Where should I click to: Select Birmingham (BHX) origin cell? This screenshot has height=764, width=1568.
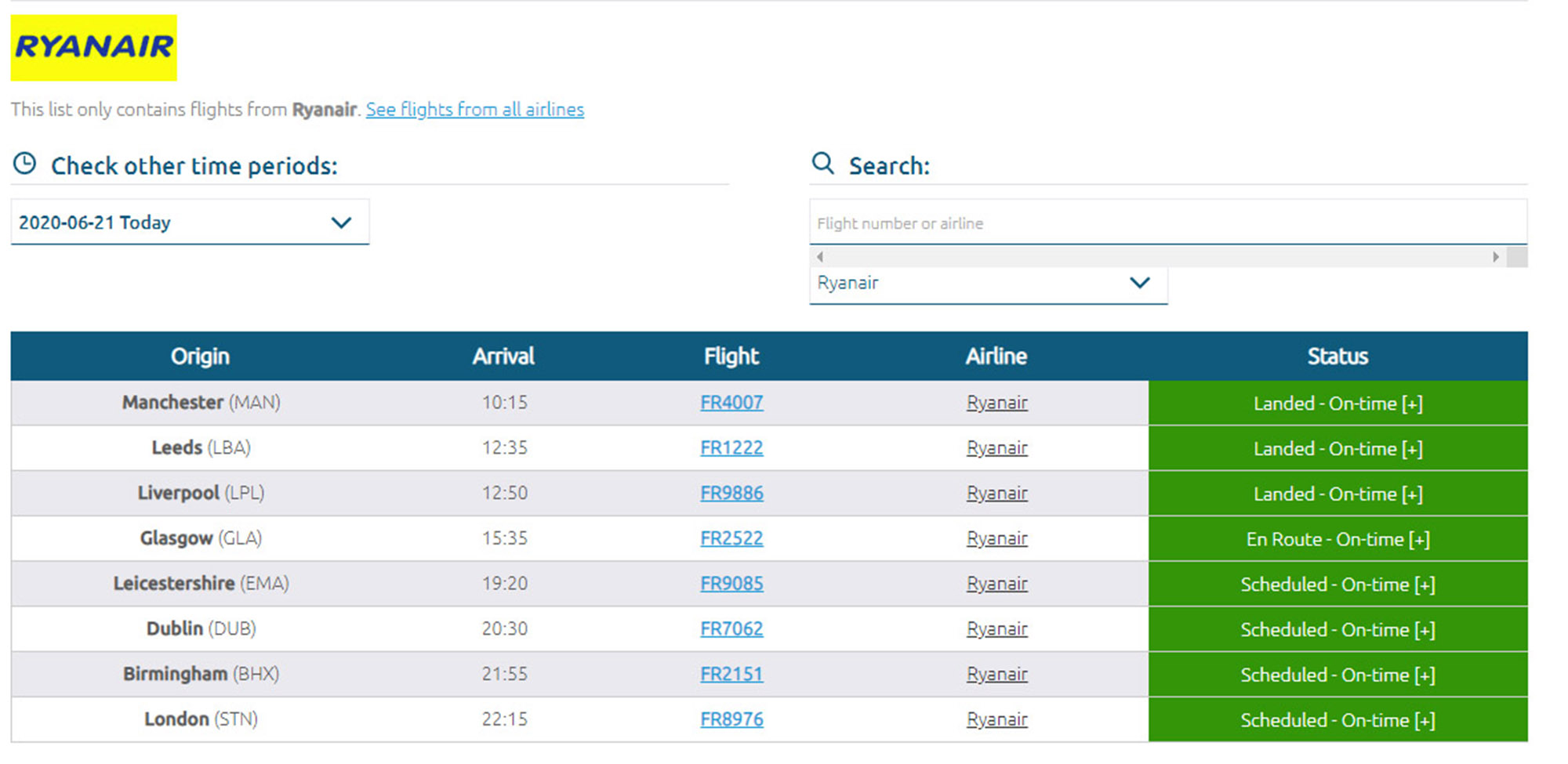(x=201, y=674)
